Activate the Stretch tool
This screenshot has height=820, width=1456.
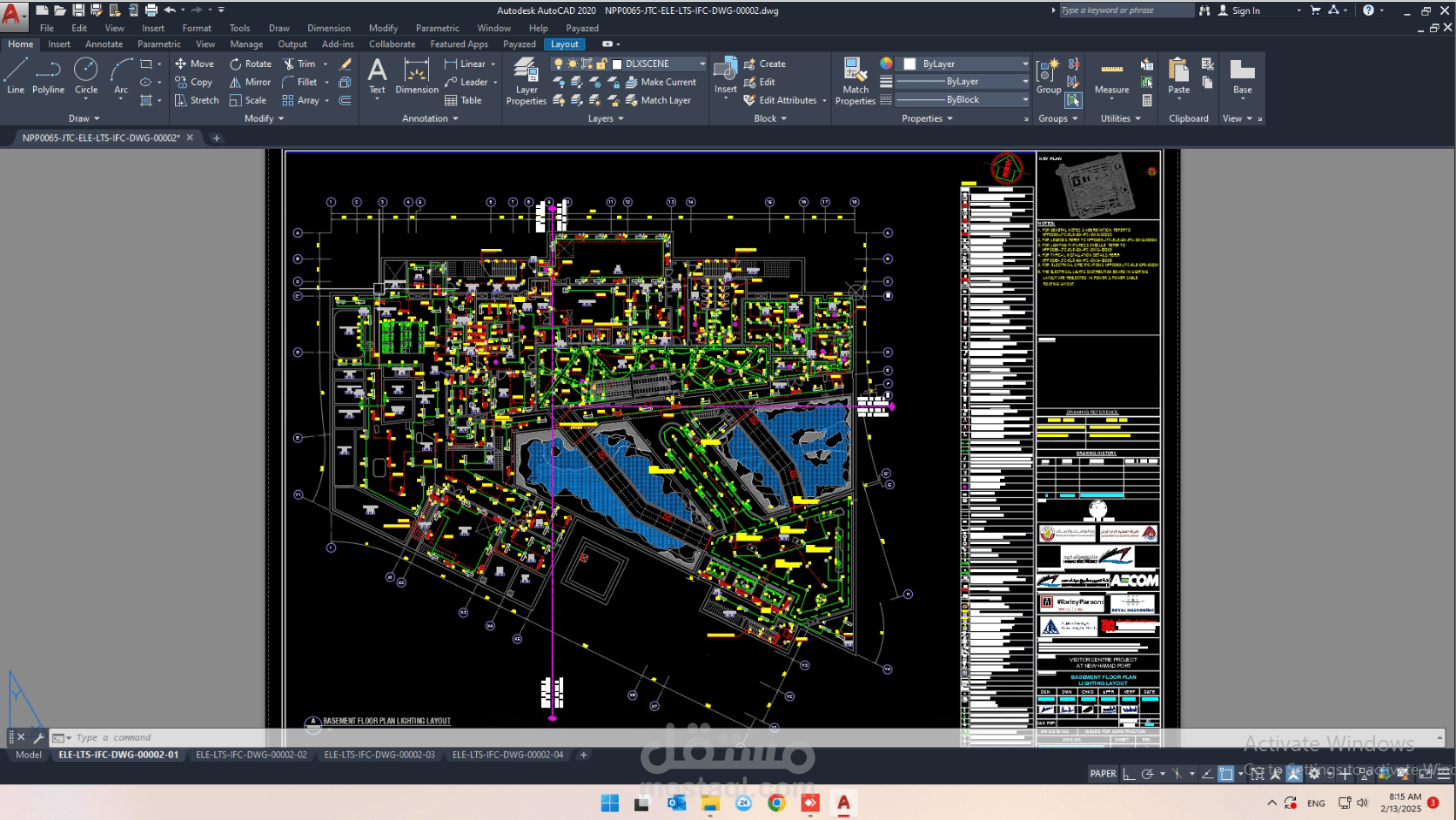pos(197,100)
